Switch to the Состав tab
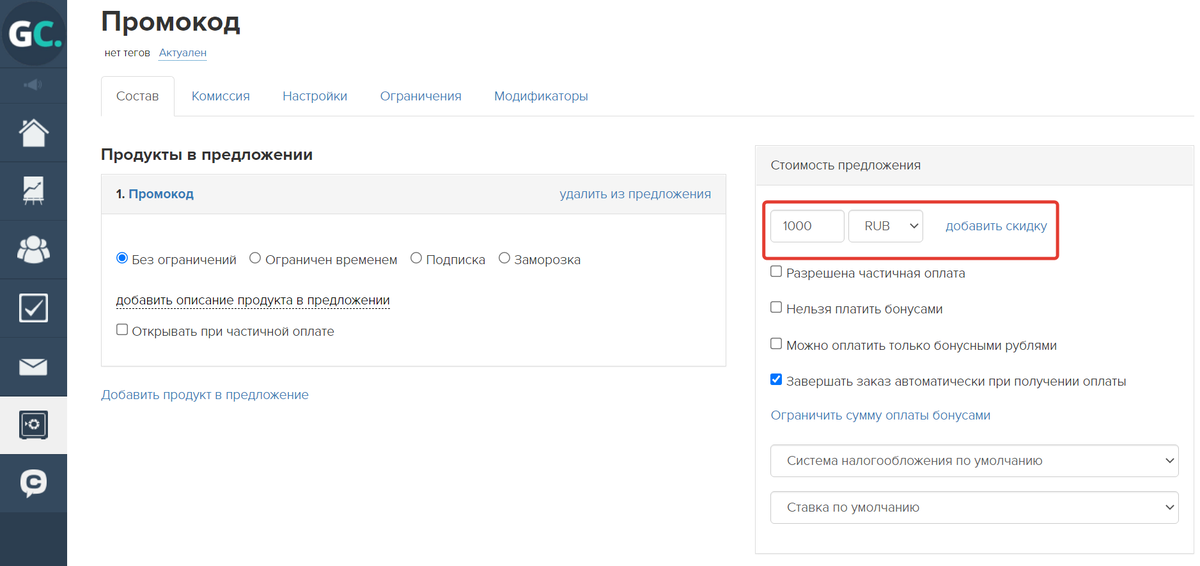Viewport: 1200px width, 566px height. point(137,96)
